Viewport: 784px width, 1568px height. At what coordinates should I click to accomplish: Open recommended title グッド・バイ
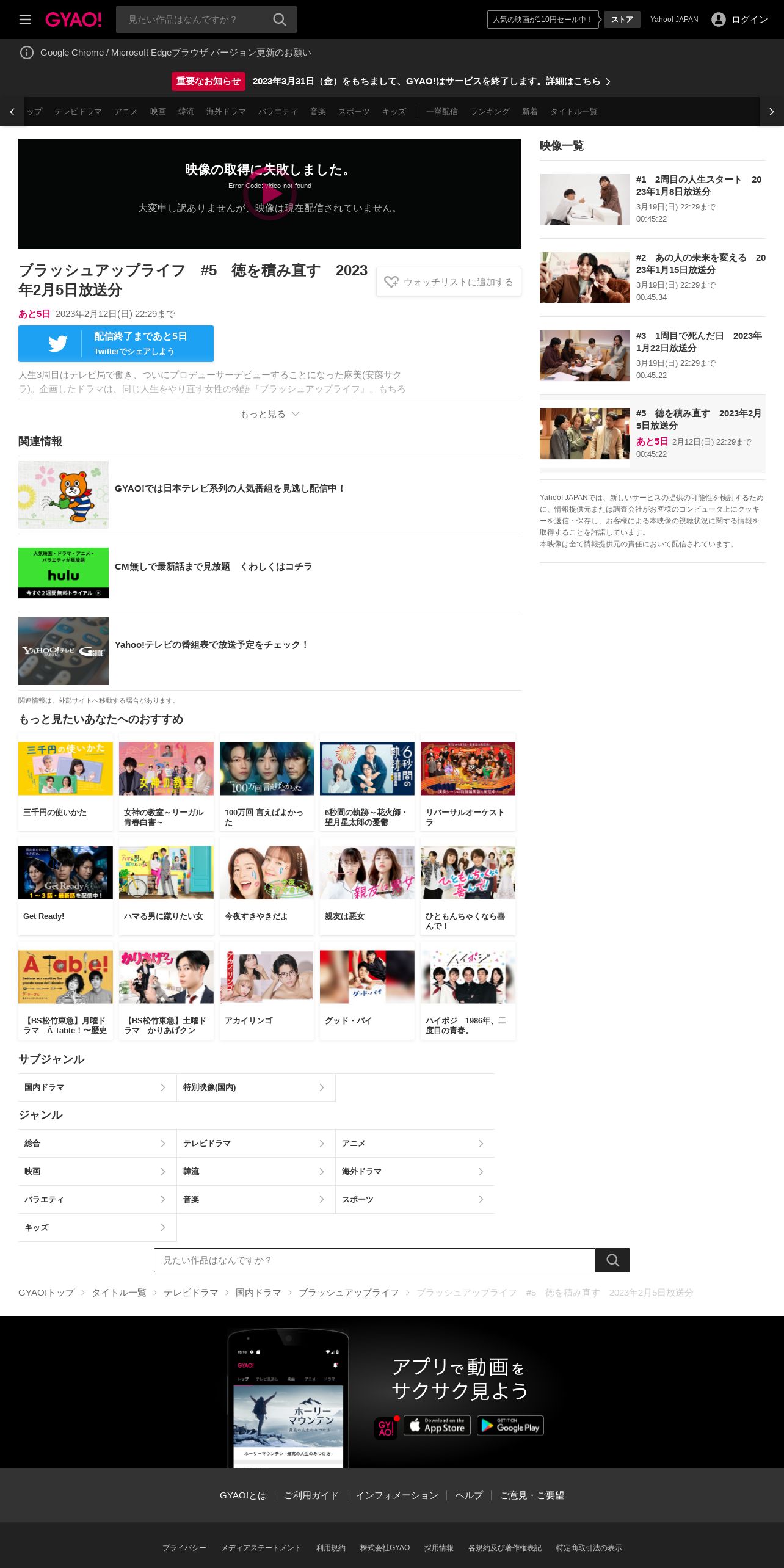click(x=367, y=990)
